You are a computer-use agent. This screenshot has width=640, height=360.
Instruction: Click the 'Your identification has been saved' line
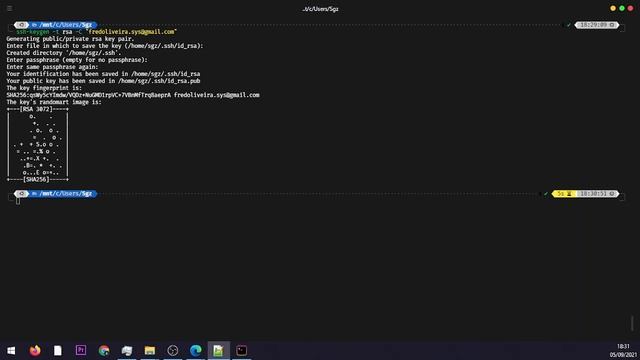click(x=103, y=74)
